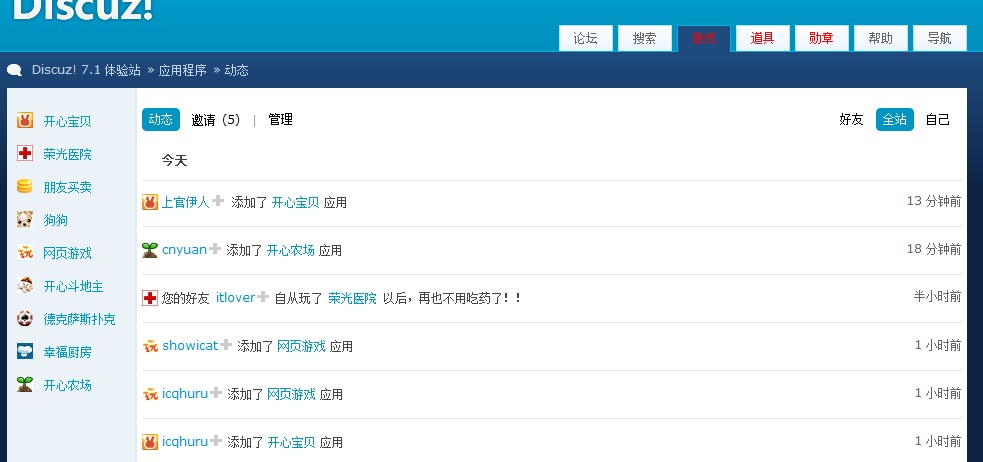Viewport: 983px width, 462px height.
Task: Click plus icon next to icqhuru 开心宝贝 row
Action: [216, 441]
